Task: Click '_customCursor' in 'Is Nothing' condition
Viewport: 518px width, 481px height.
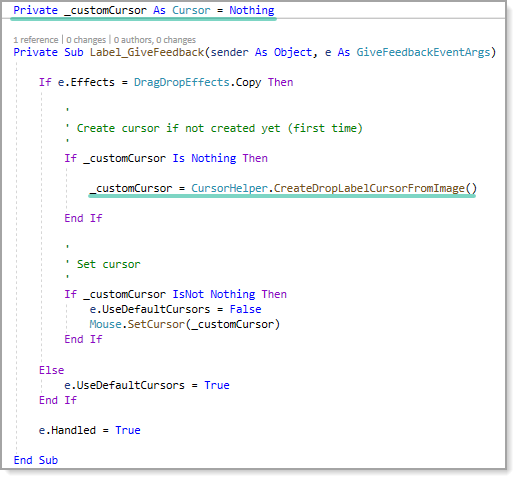Action: [x=124, y=158]
